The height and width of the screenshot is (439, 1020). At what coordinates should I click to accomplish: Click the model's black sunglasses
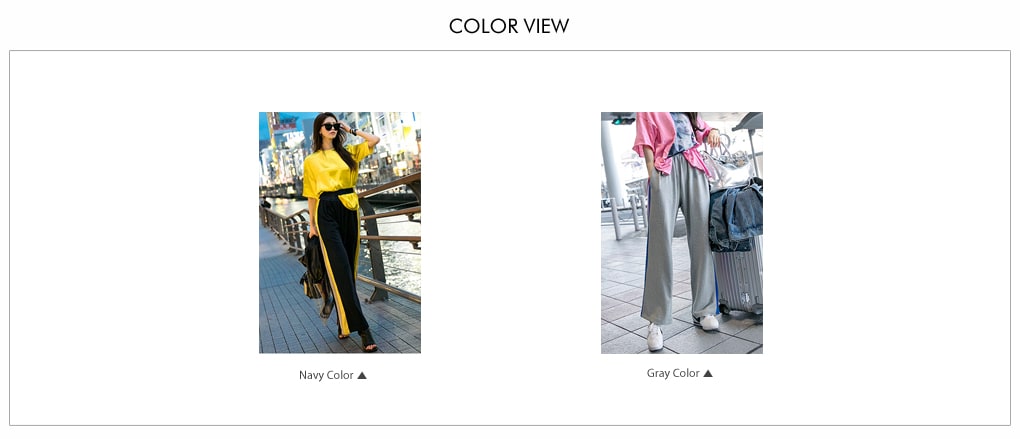pos(331,126)
